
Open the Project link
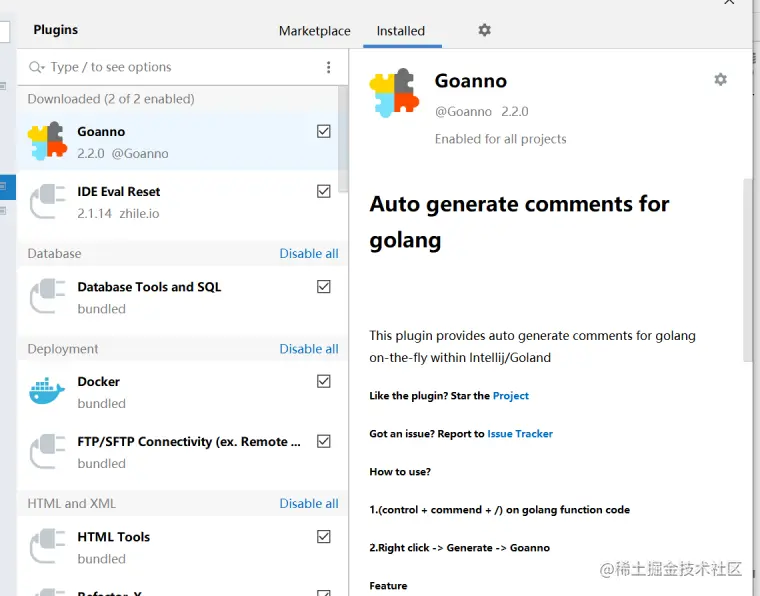point(510,396)
